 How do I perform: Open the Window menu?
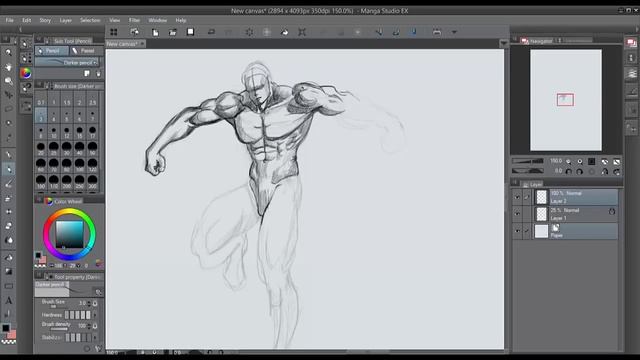click(158, 20)
